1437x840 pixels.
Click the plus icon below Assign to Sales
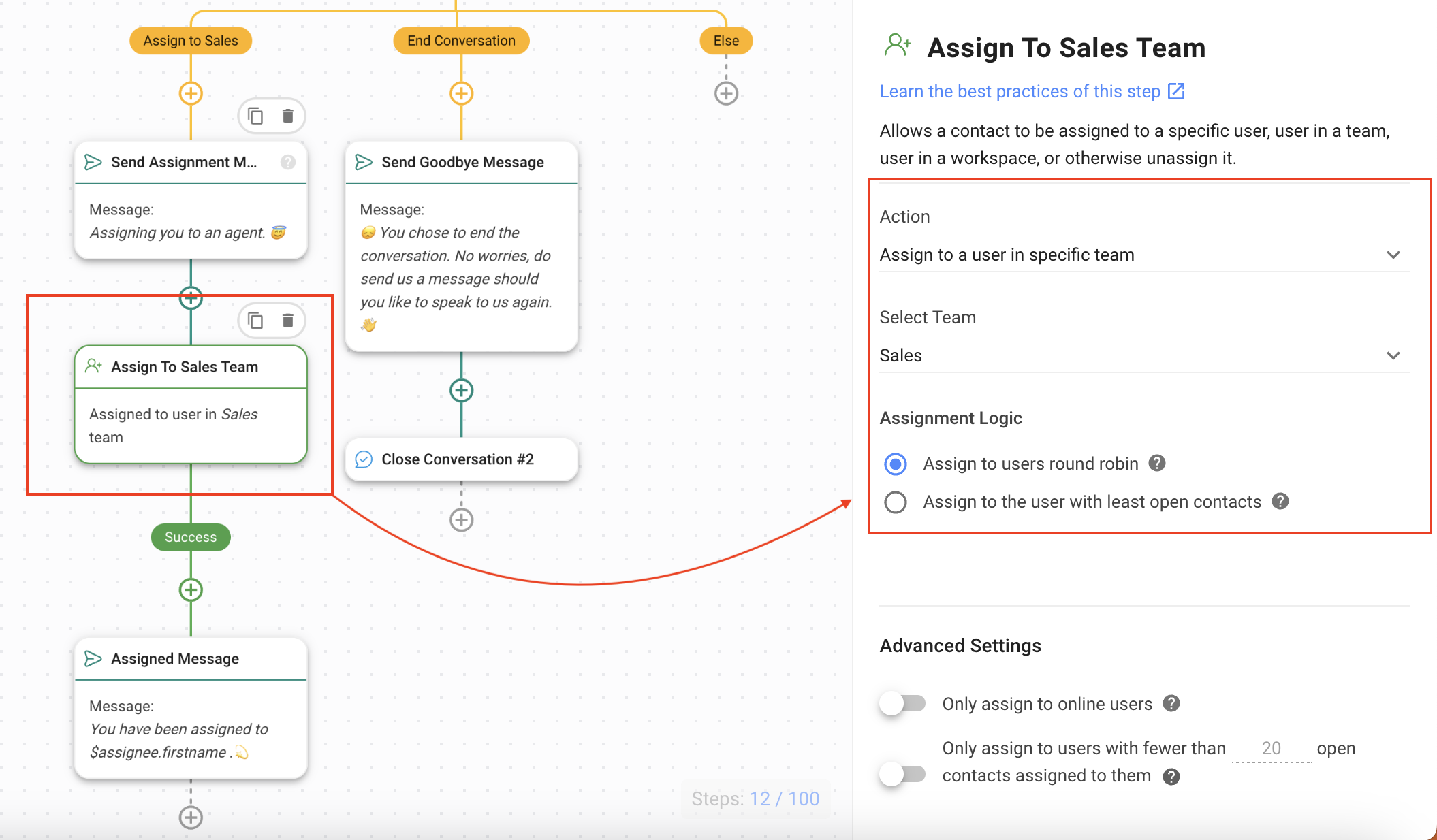point(191,93)
